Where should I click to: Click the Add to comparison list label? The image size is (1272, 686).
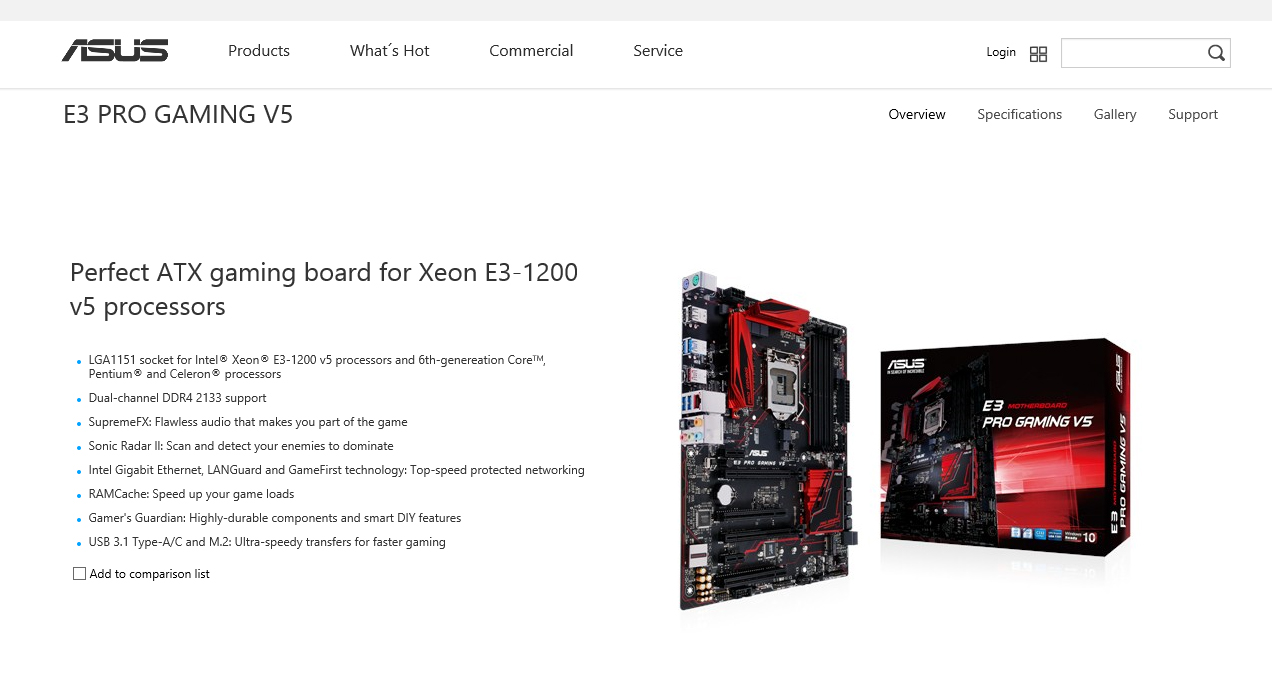pos(150,574)
